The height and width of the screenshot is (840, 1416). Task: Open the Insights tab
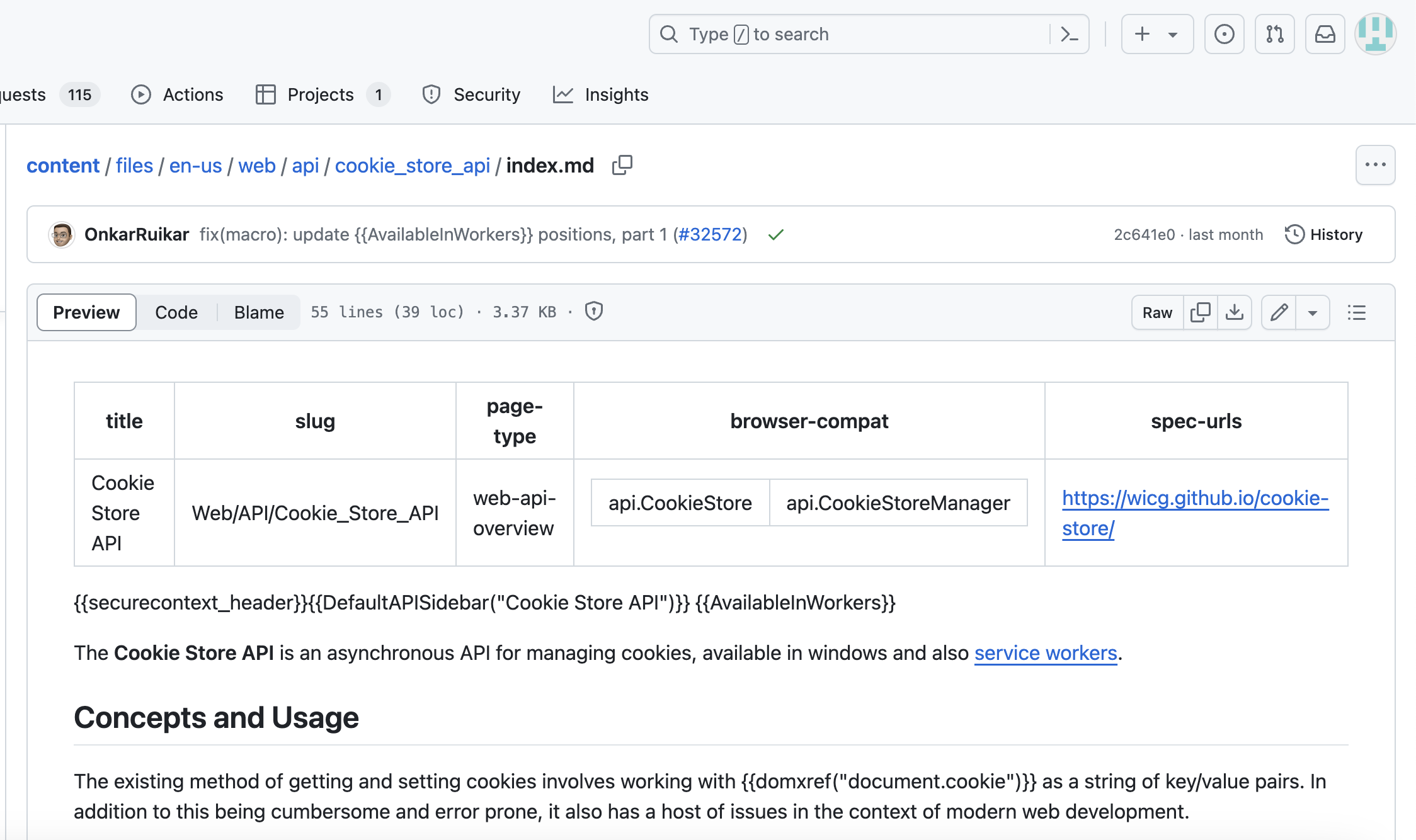[601, 94]
